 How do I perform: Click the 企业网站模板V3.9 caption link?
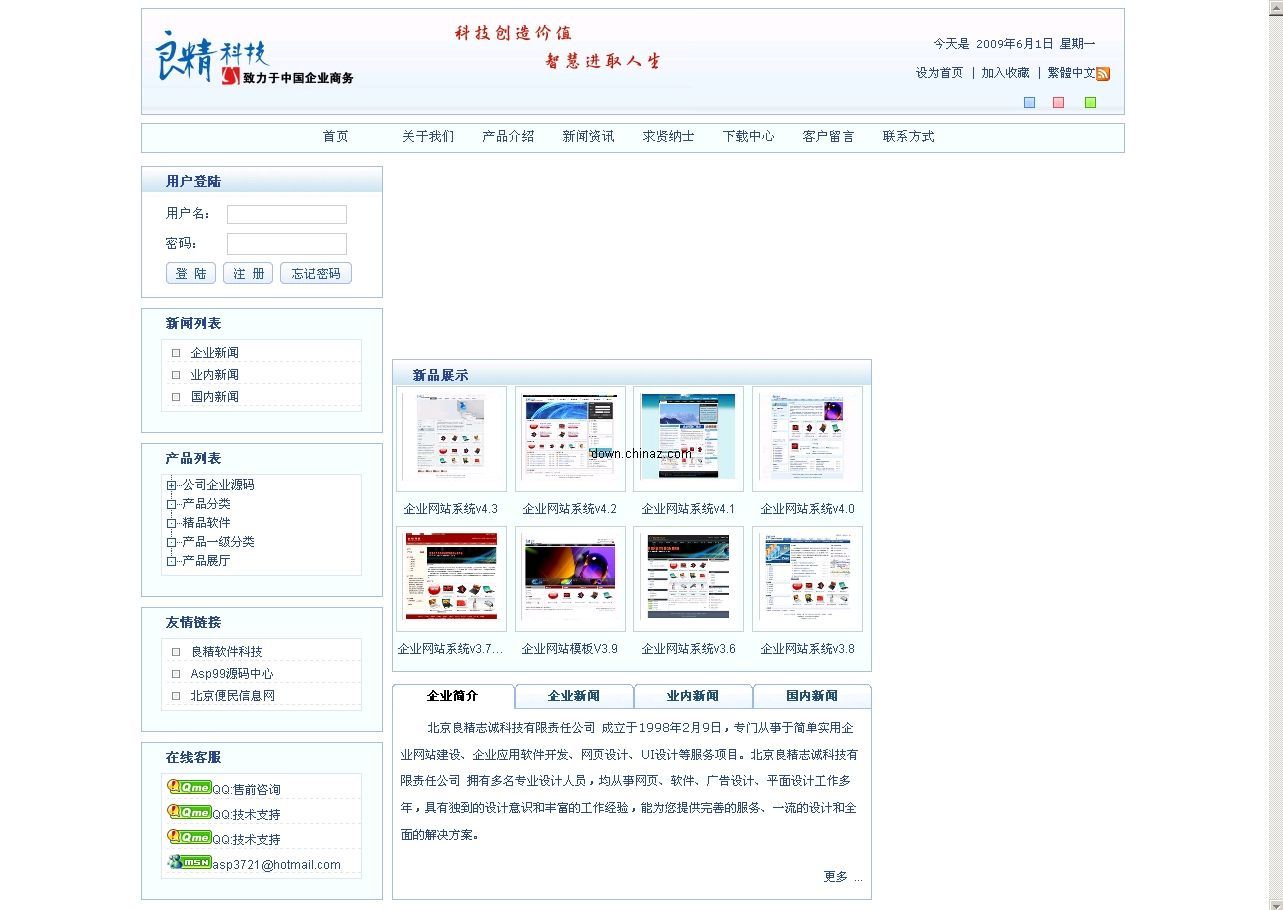coord(570,649)
